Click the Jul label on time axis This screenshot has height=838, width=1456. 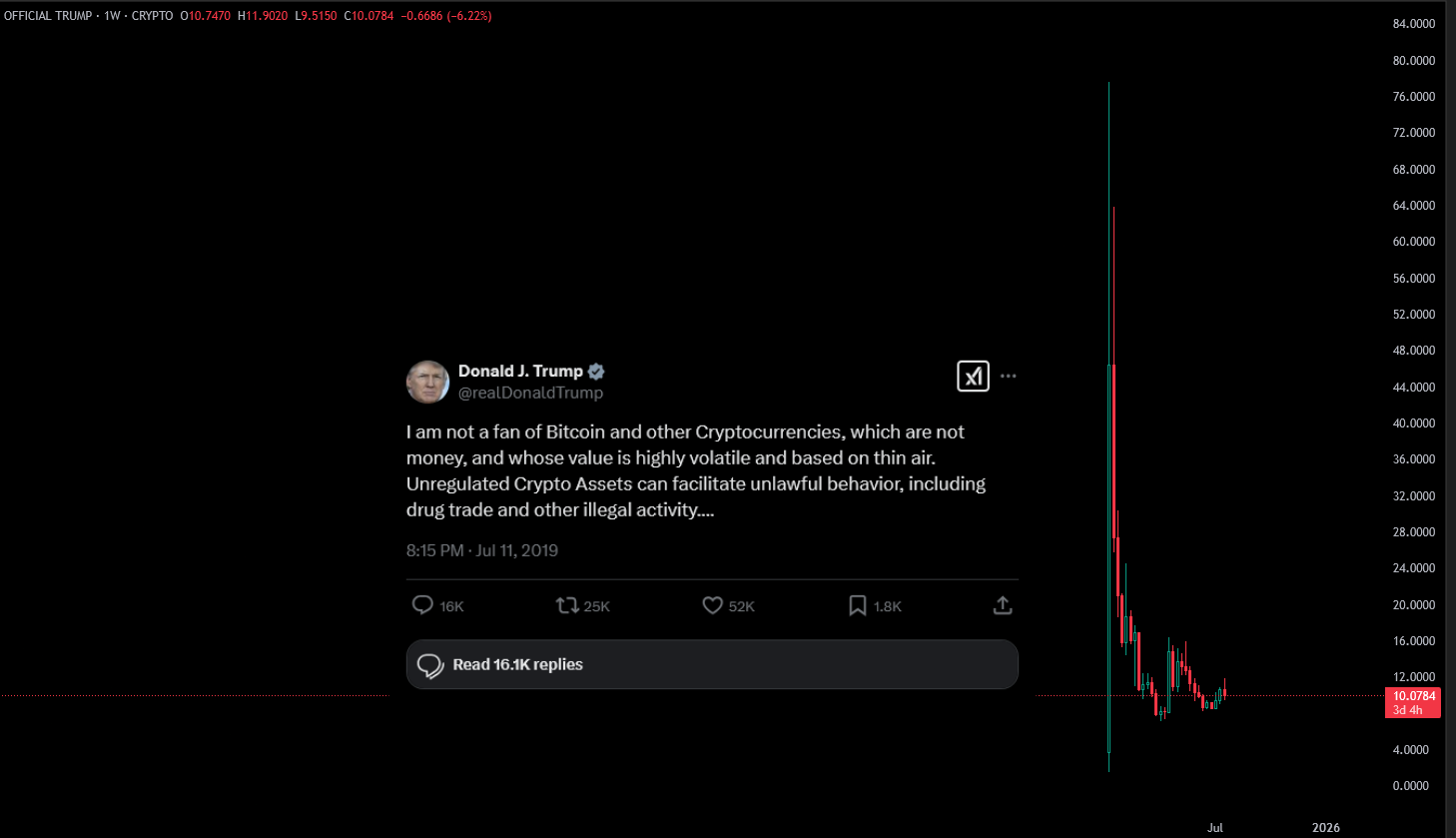1215,828
